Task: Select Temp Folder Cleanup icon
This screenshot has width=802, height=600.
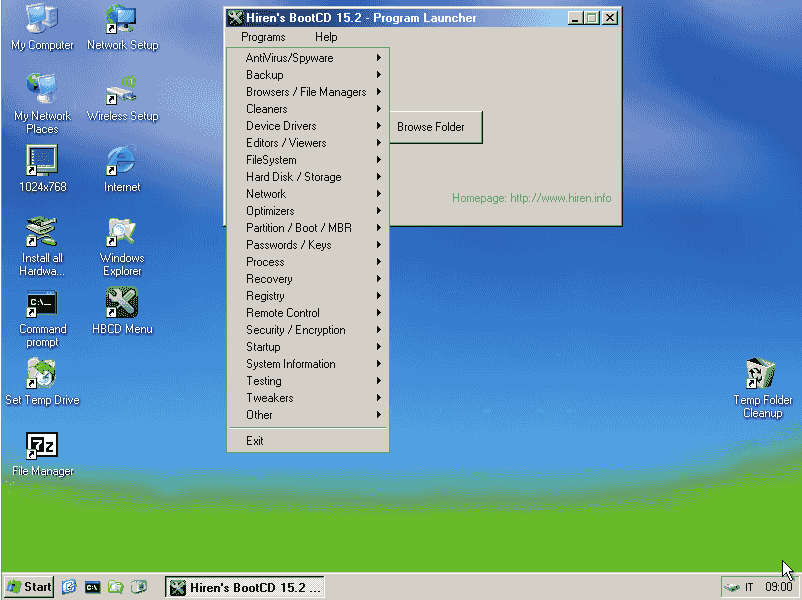Action: pyautogui.click(x=762, y=389)
